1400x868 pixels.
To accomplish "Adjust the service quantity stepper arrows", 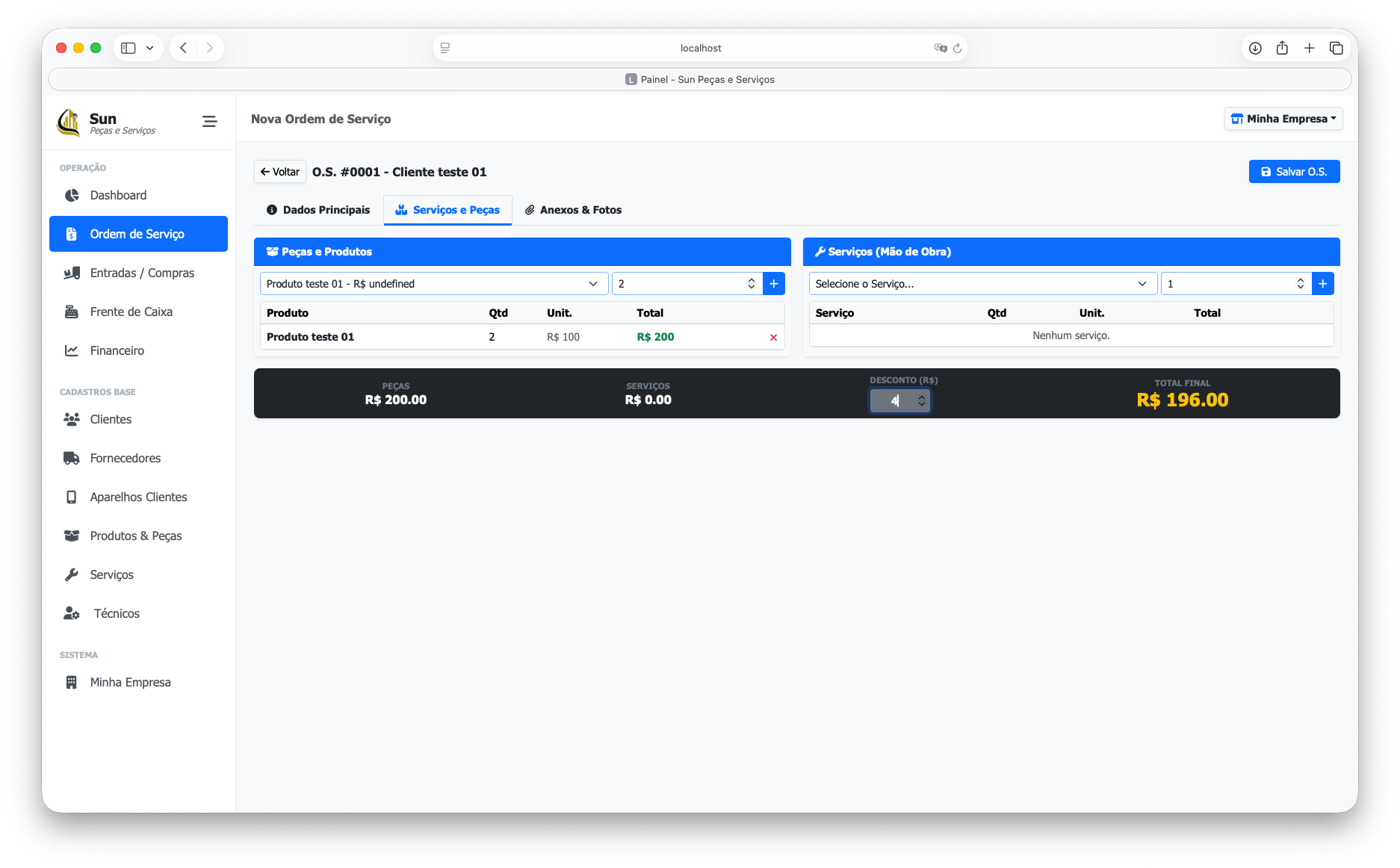I will tap(1300, 284).
